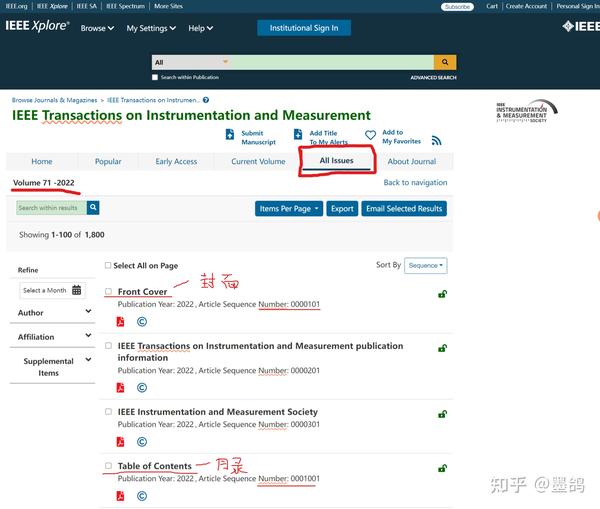The width and height of the screenshot is (600, 509).
Task: Click the Submit Manuscript document icon
Action: pyautogui.click(x=230, y=134)
